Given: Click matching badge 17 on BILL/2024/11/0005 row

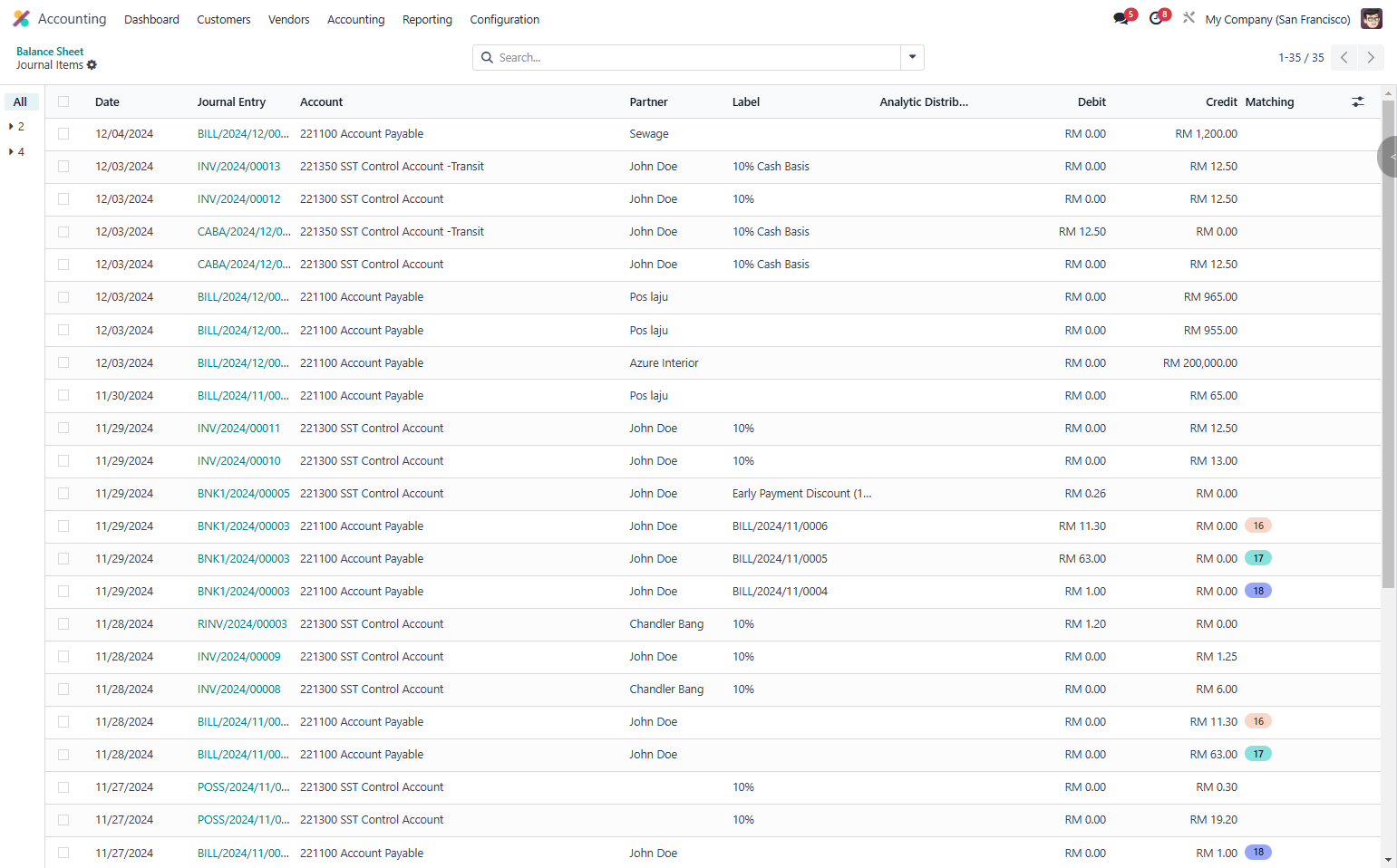Looking at the screenshot, I should [x=1258, y=558].
